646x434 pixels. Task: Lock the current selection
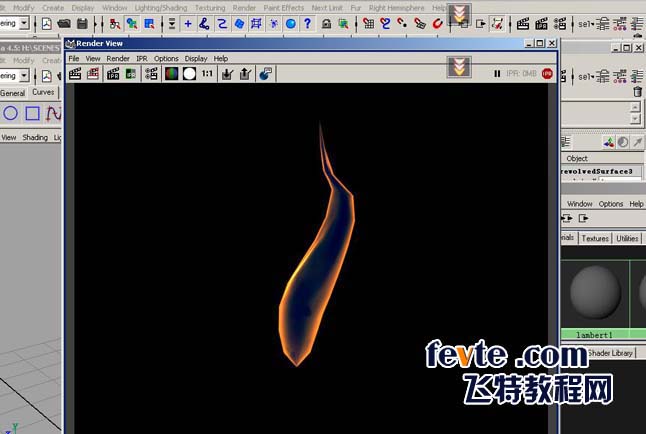tap(326, 24)
